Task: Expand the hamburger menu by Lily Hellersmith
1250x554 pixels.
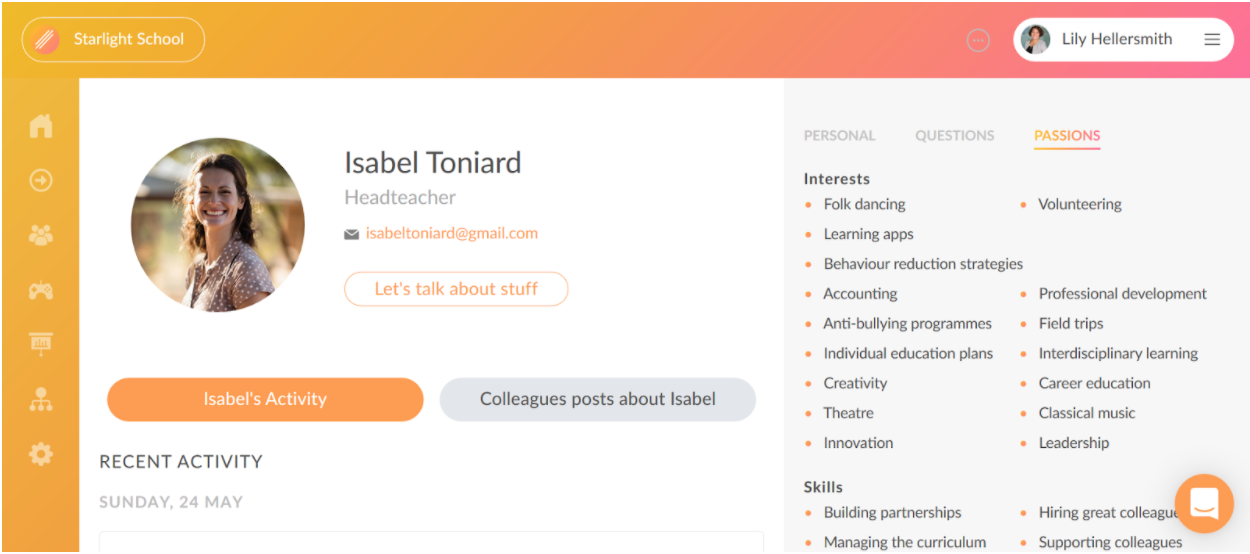Action: point(1211,40)
